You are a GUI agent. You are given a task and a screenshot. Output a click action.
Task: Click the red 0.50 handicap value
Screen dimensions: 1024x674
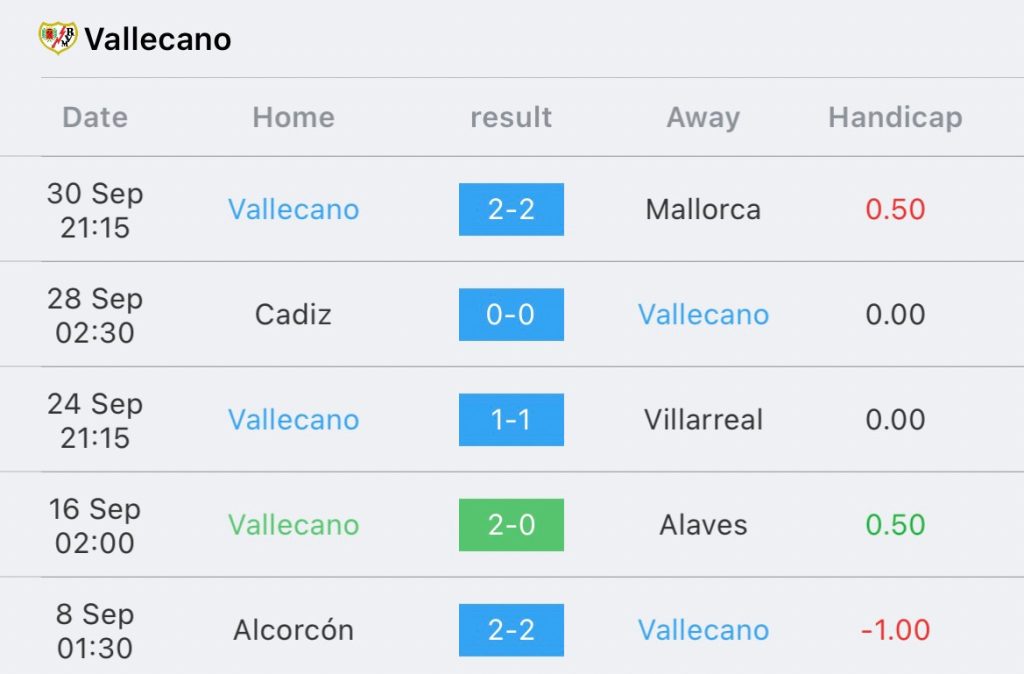(x=895, y=210)
